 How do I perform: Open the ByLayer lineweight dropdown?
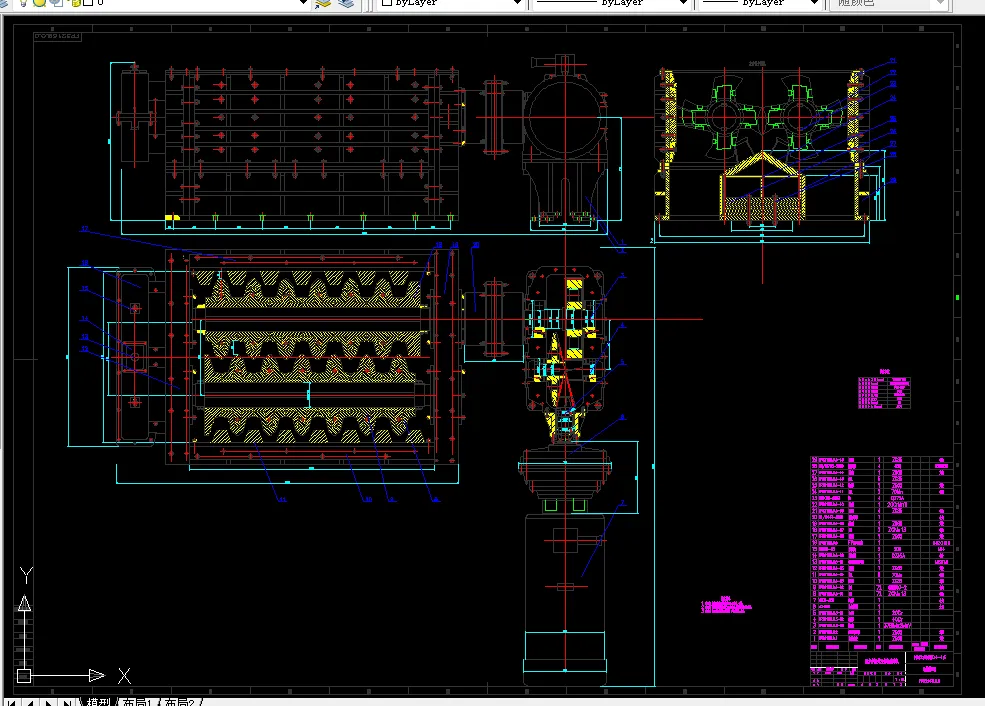(x=761, y=3)
